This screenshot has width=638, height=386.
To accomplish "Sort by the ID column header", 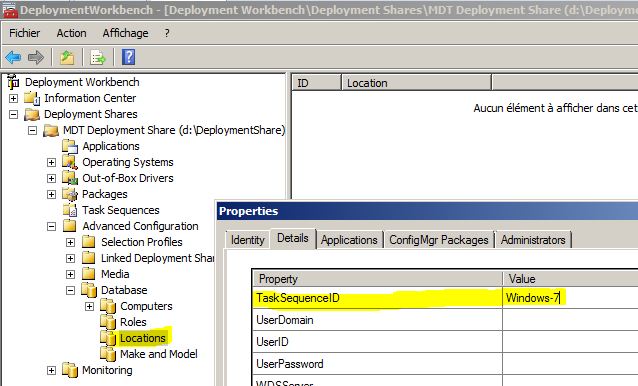I will pyautogui.click(x=317, y=83).
